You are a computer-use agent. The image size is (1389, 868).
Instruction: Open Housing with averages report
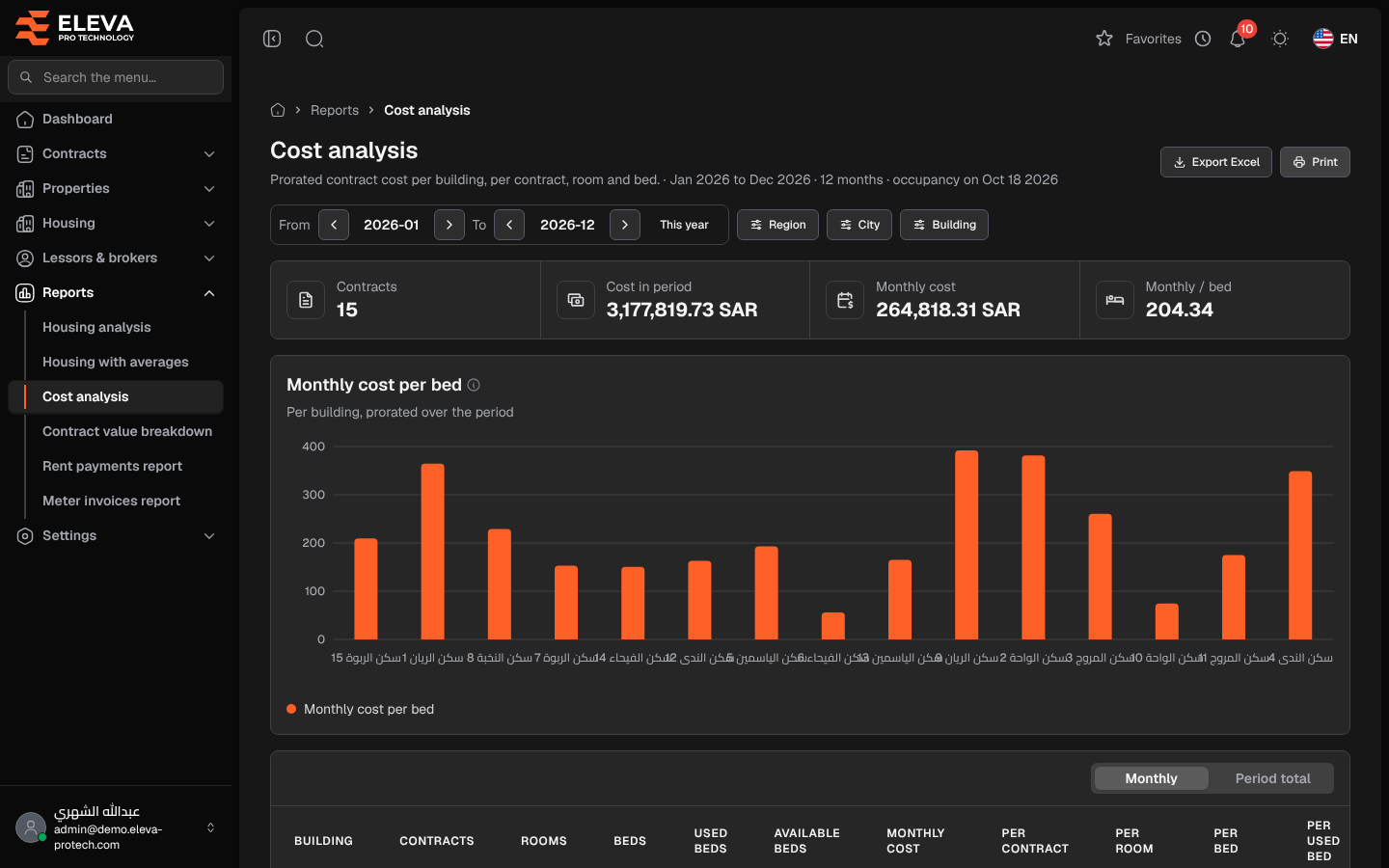116,362
